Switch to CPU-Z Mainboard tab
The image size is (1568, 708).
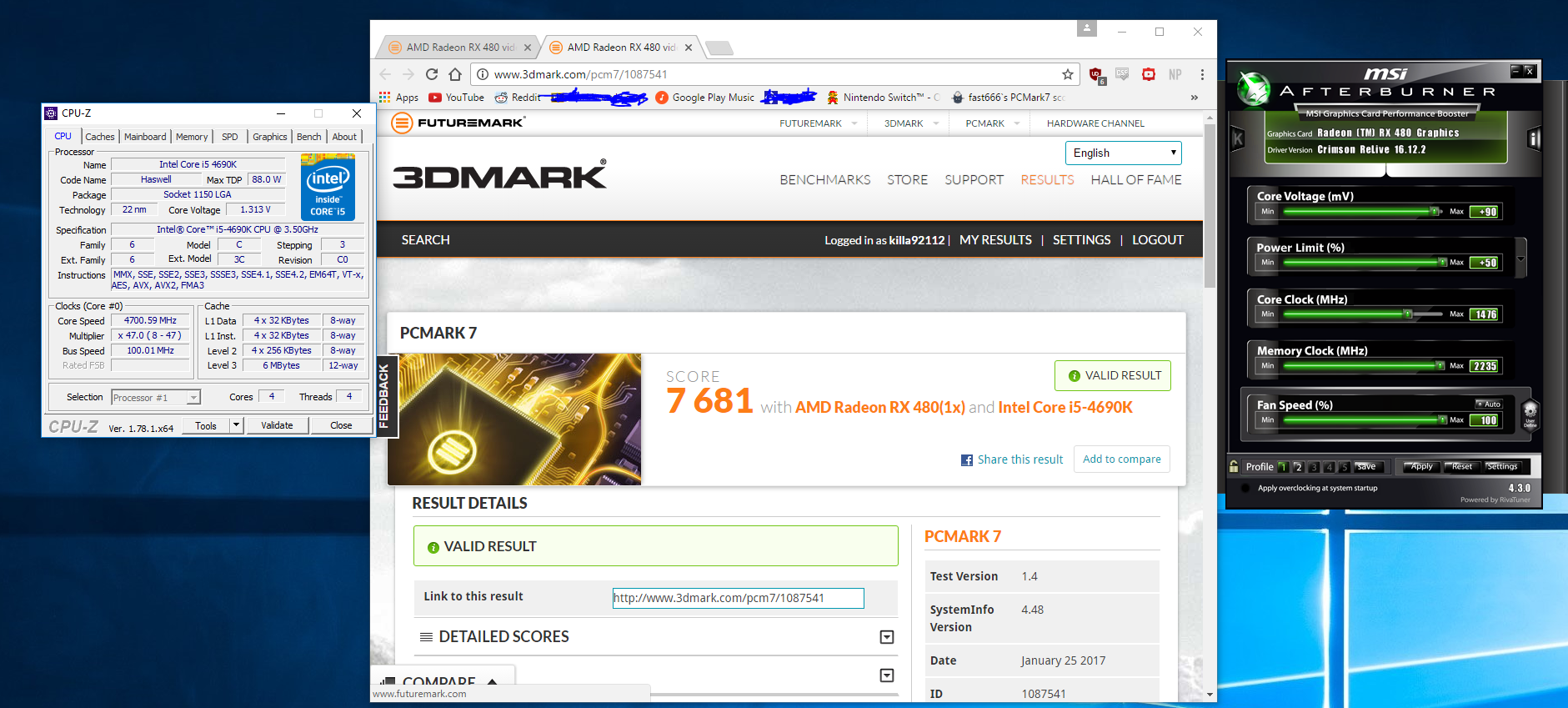[145, 137]
